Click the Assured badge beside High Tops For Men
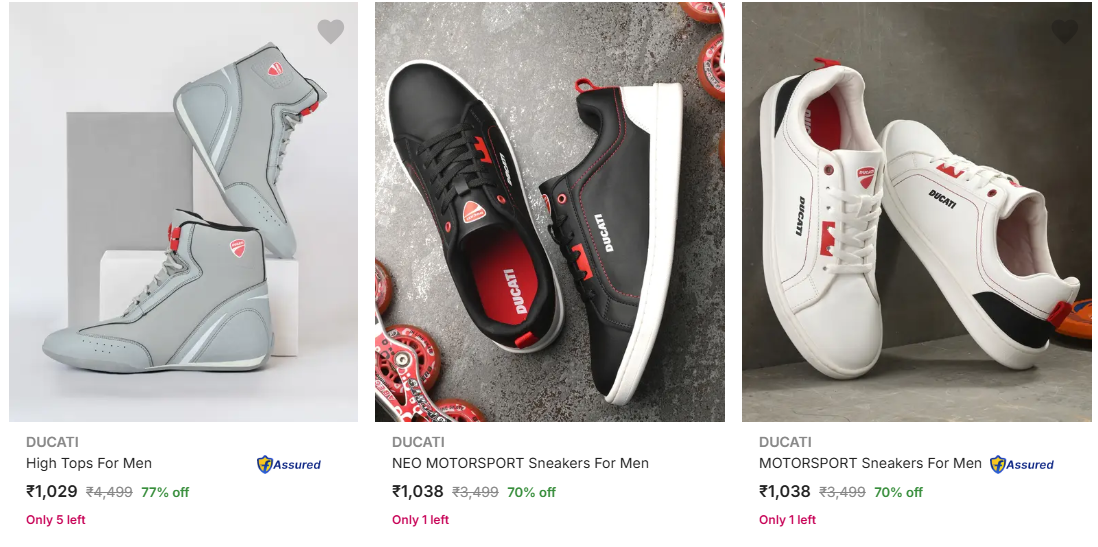 click(289, 464)
